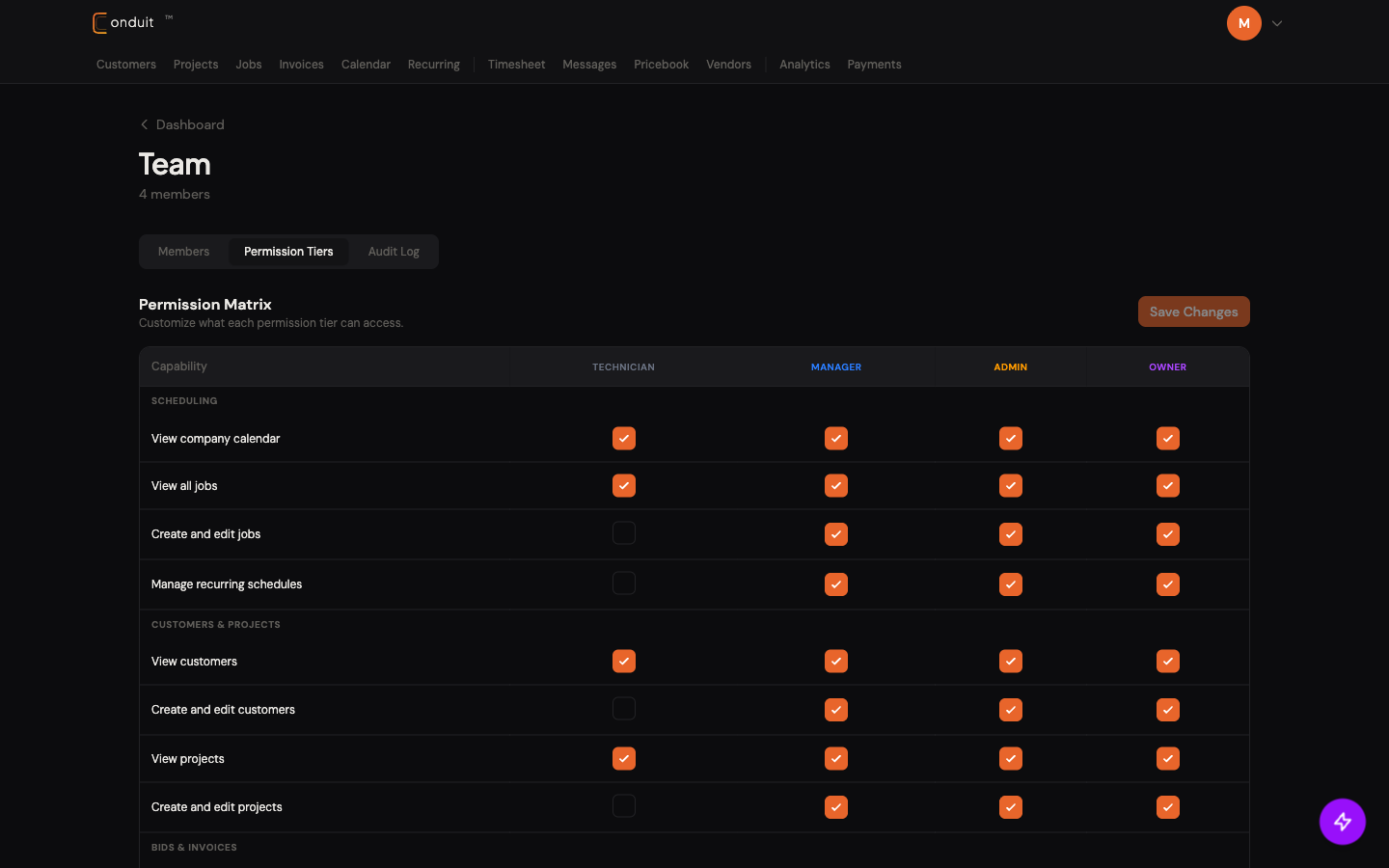Uncheck Admin for Create and edit projects
Screen dimensions: 1389x868
(1011, 807)
